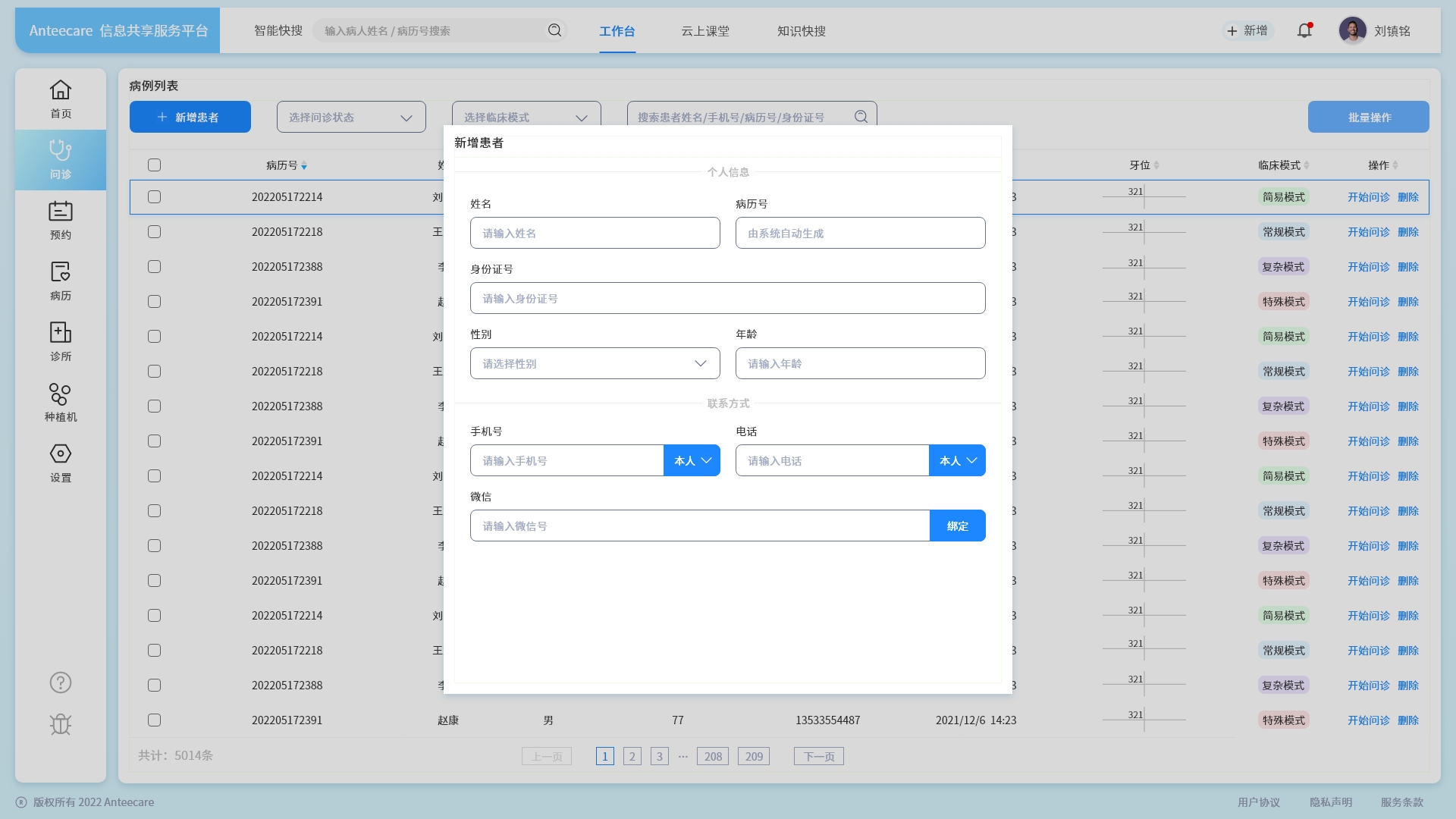Click the help question mark icon
Screen dimensions: 1456x819
tap(61, 682)
